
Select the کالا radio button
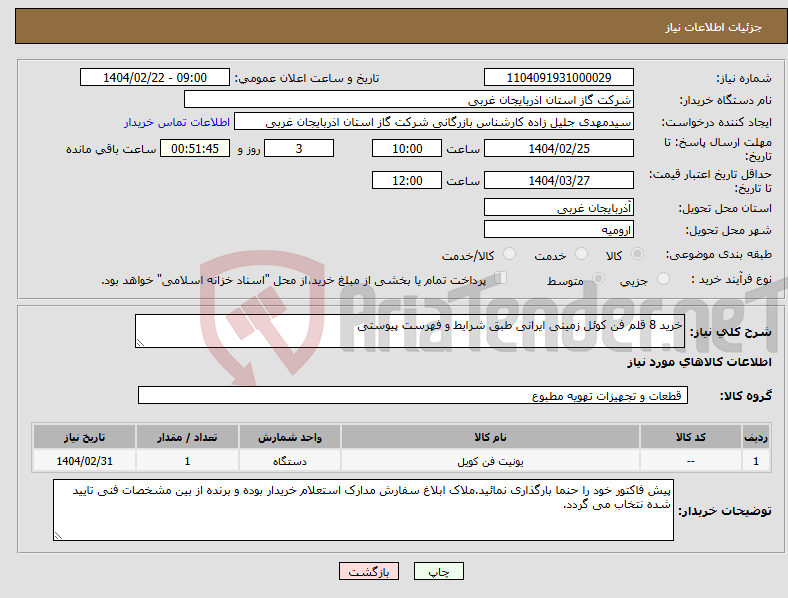(637, 254)
